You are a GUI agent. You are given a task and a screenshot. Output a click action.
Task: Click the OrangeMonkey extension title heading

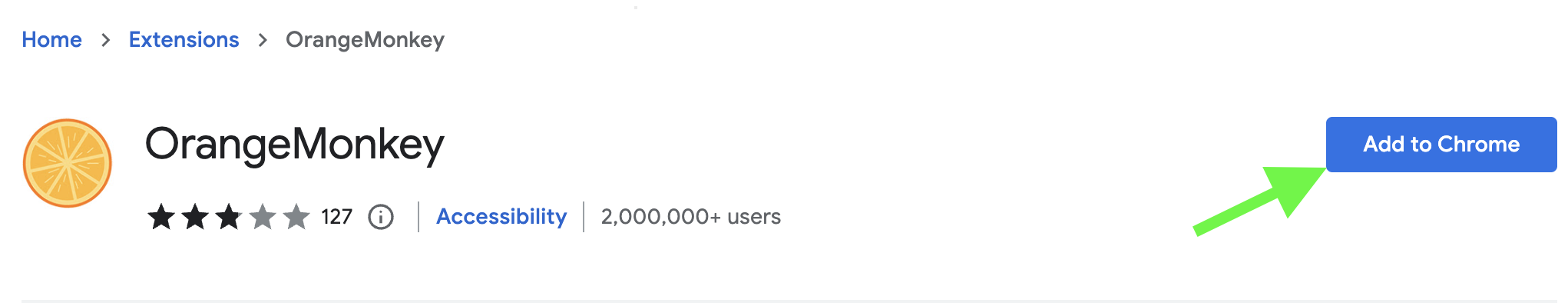click(x=295, y=145)
